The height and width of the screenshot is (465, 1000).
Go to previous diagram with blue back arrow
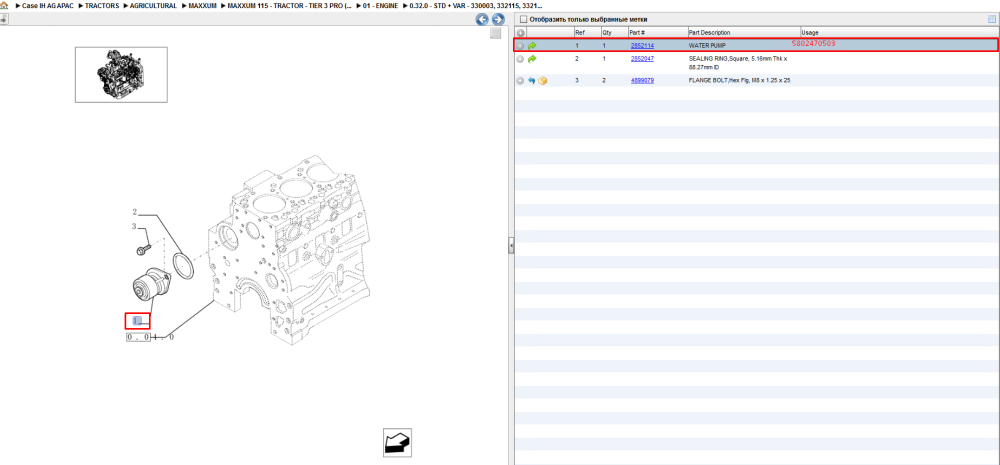[482, 19]
